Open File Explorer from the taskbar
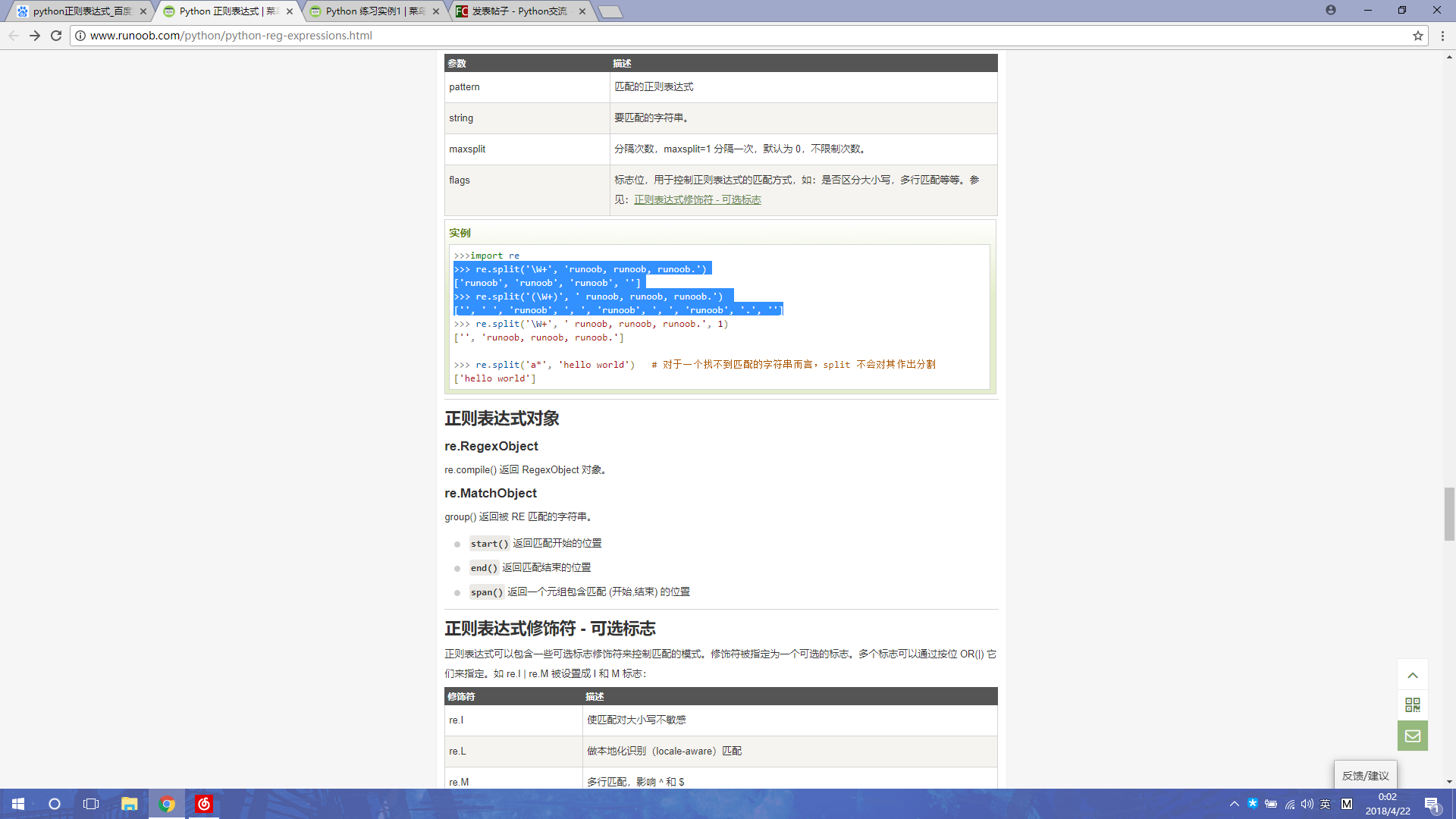The height and width of the screenshot is (819, 1456). click(x=130, y=804)
